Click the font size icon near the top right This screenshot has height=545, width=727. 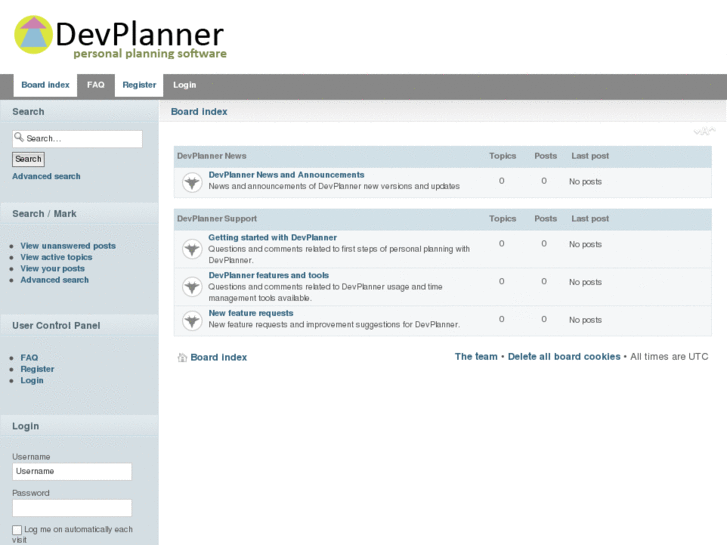pos(704,132)
